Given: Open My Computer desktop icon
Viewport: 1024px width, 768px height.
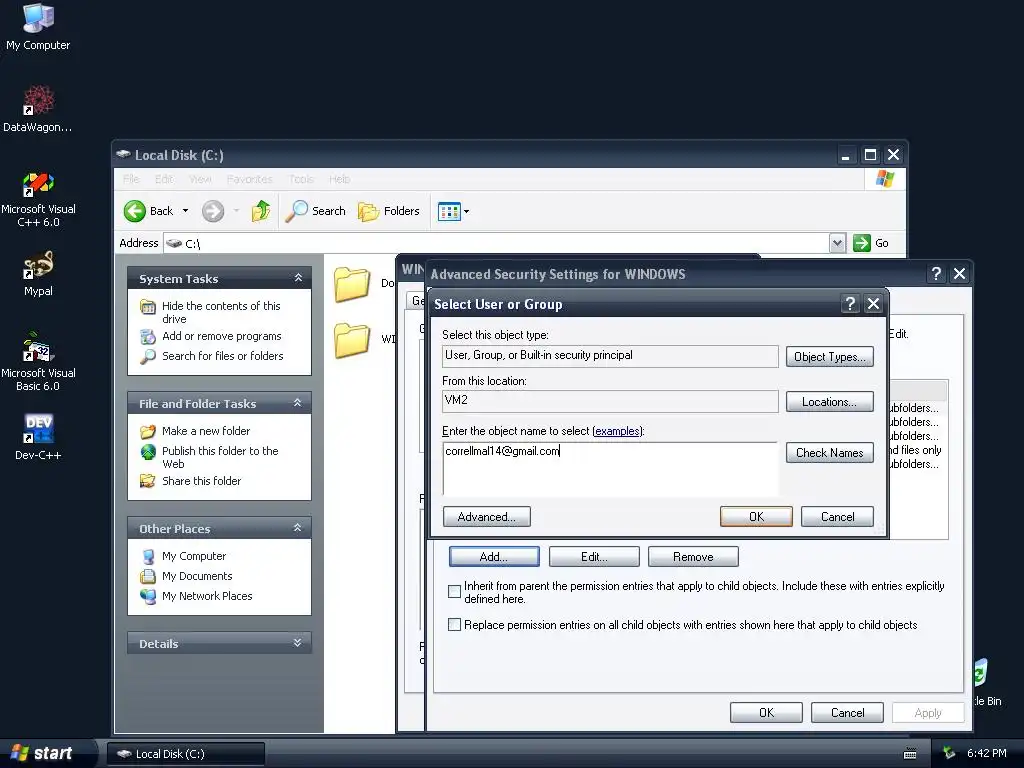Looking at the screenshot, I should 38,26.
